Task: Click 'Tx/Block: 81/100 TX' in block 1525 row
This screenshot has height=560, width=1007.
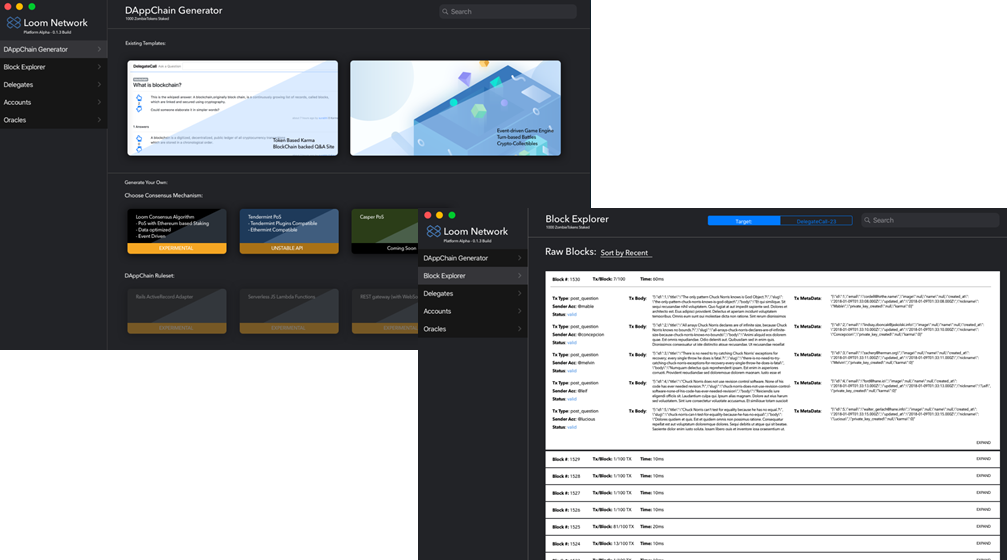Action: tap(613, 527)
